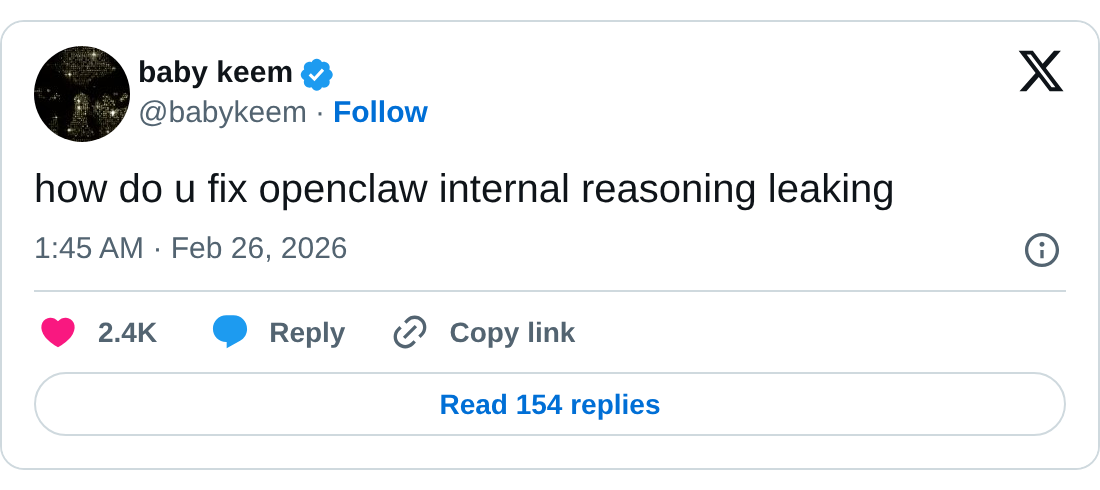Click the @babykeem handle

(x=222, y=112)
